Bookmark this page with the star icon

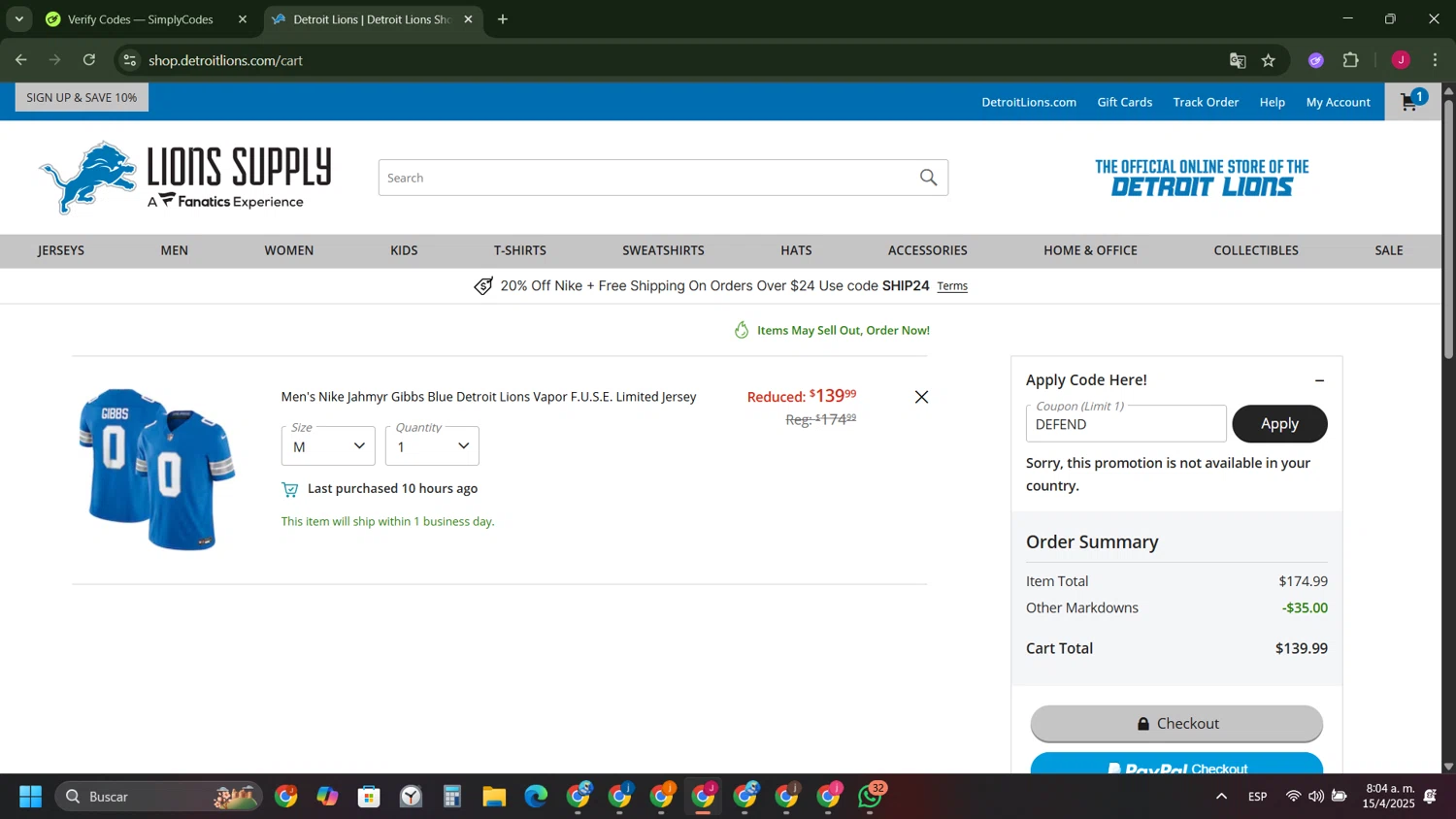[1269, 60]
